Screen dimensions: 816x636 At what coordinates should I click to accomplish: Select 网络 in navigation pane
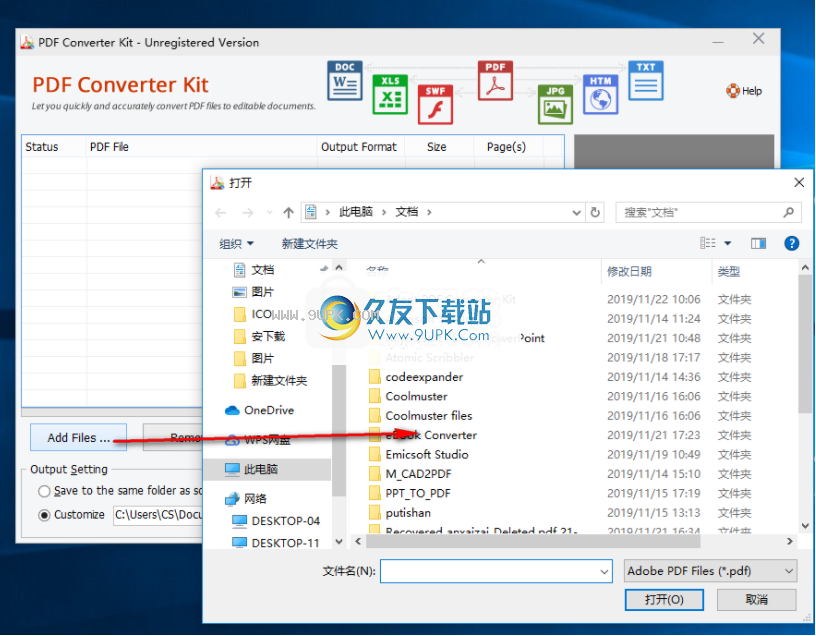coord(255,499)
